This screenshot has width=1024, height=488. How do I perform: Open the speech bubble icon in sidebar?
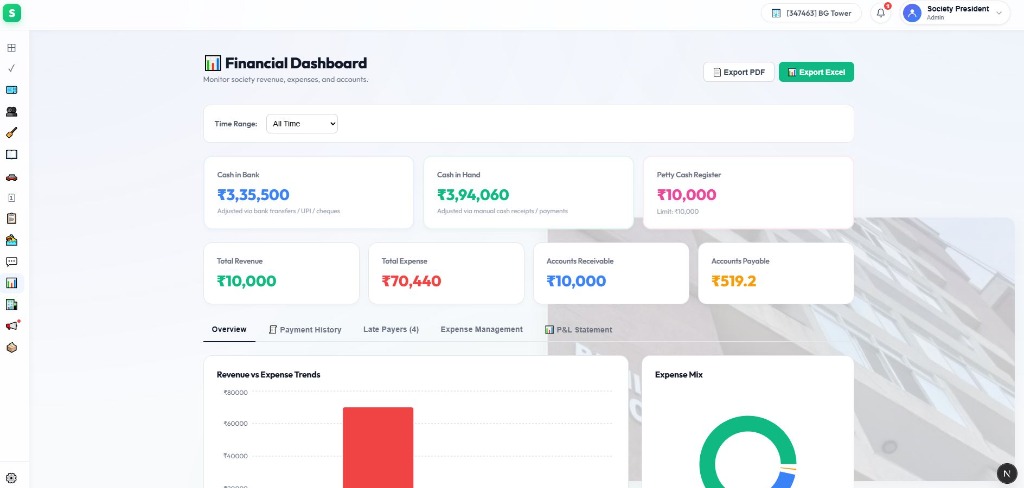point(11,262)
